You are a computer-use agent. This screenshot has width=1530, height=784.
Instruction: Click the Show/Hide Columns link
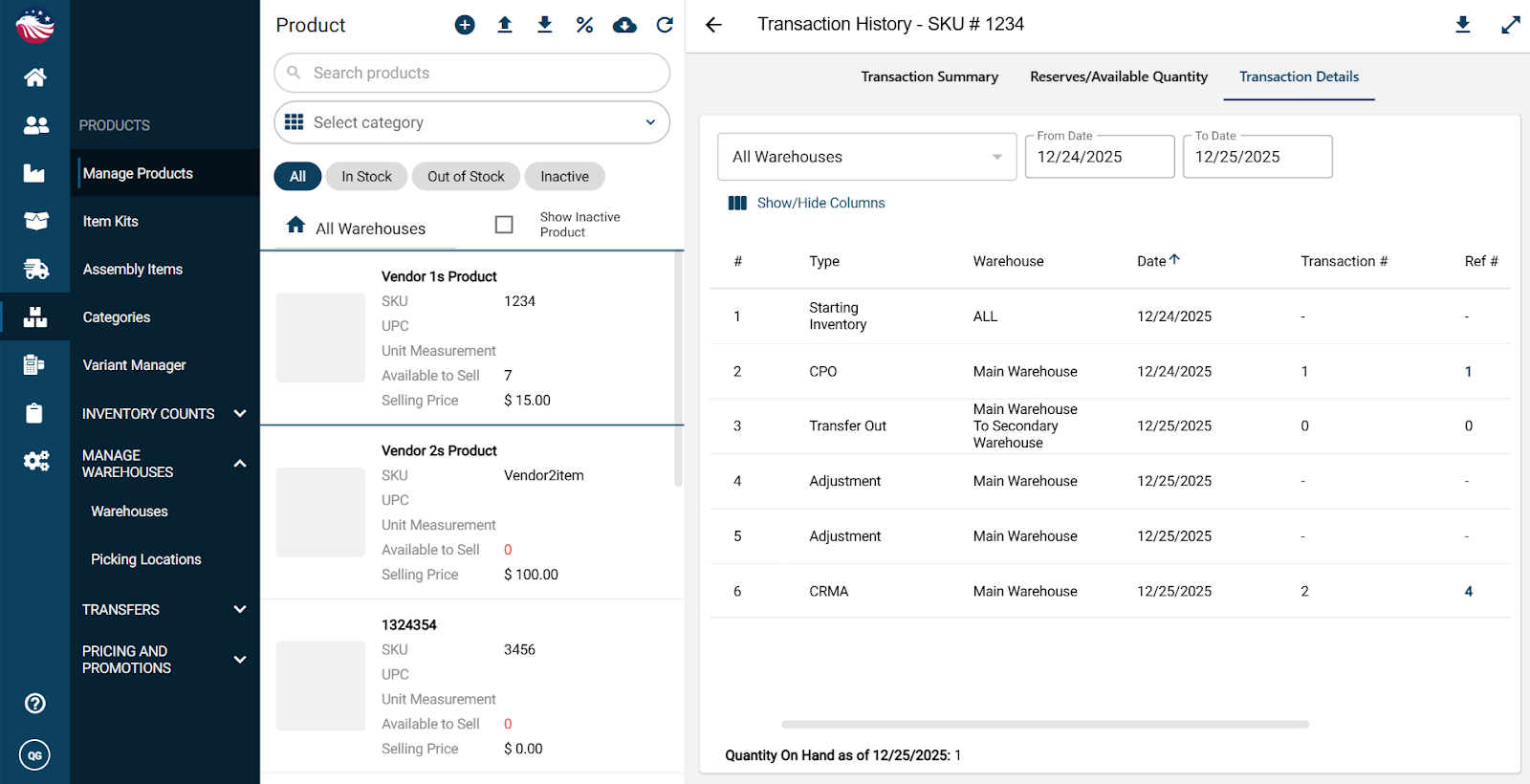820,203
